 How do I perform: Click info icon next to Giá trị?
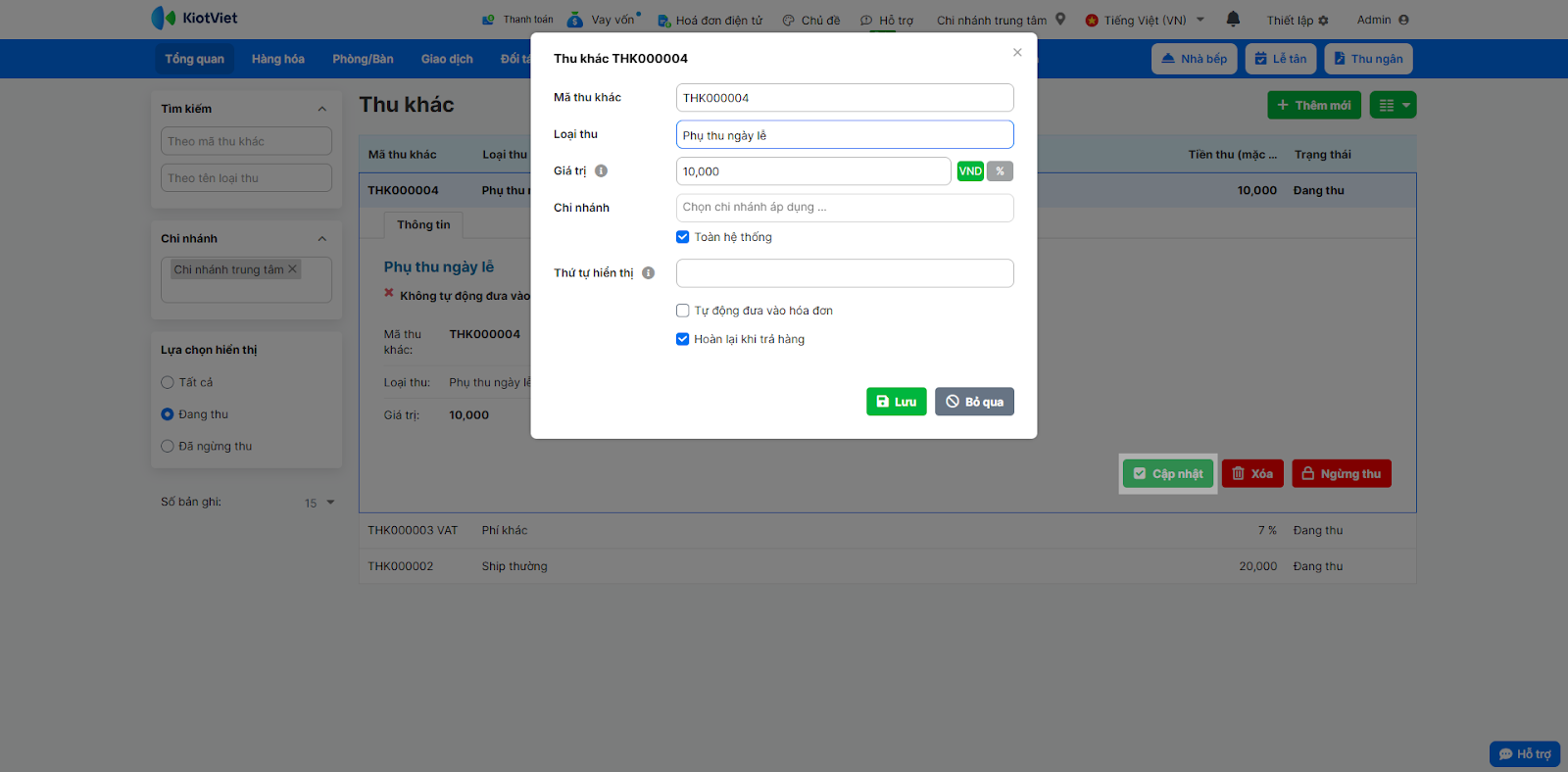[601, 170]
